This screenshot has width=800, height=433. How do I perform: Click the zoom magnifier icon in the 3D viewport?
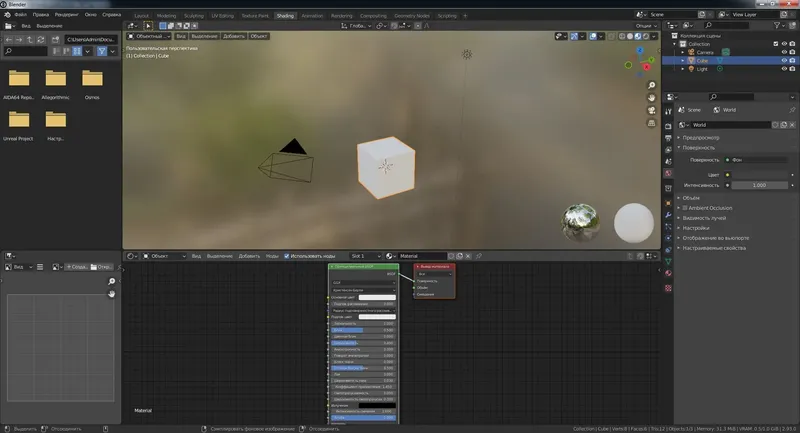click(652, 86)
